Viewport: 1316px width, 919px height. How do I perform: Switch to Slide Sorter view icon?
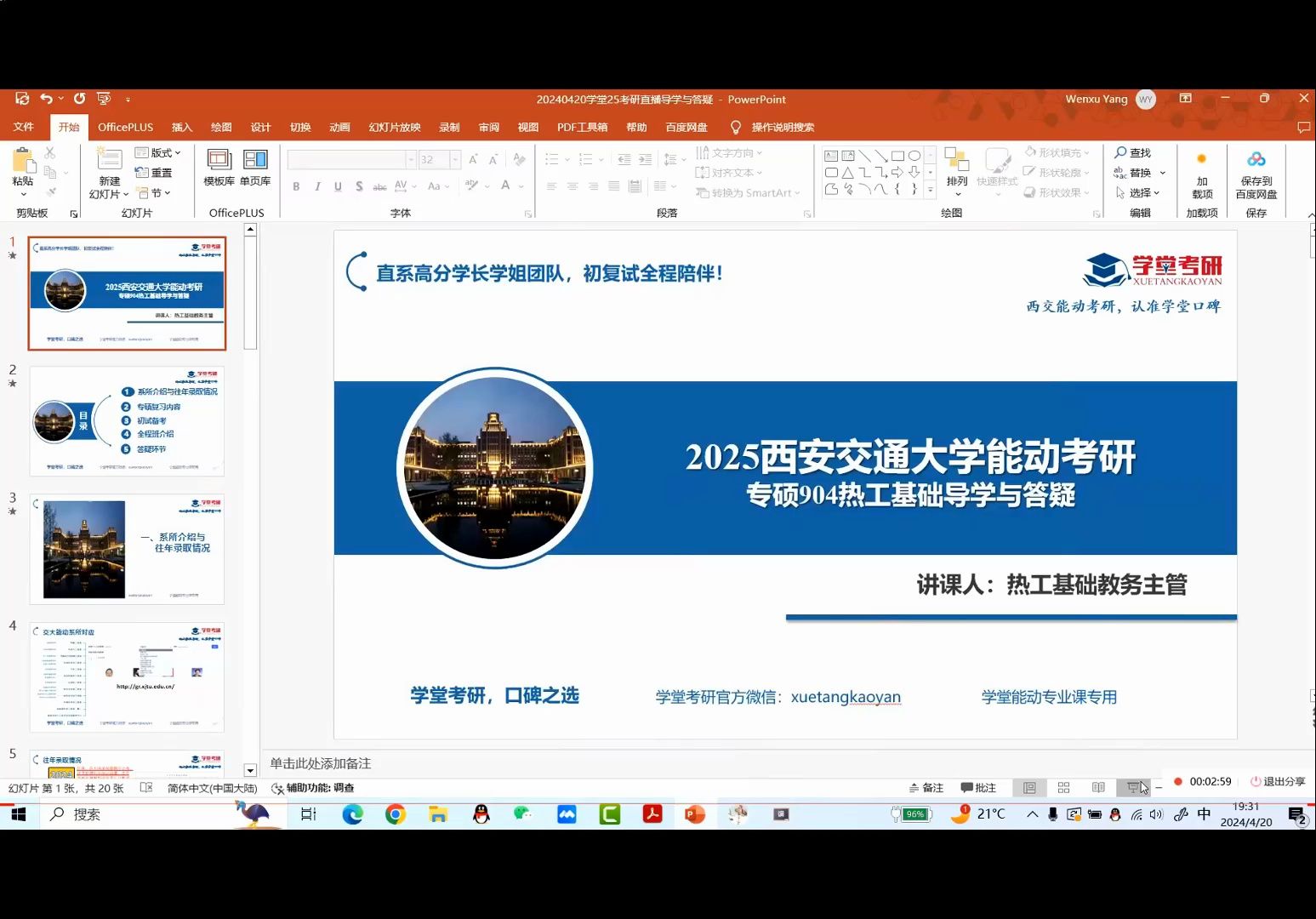point(1063,788)
